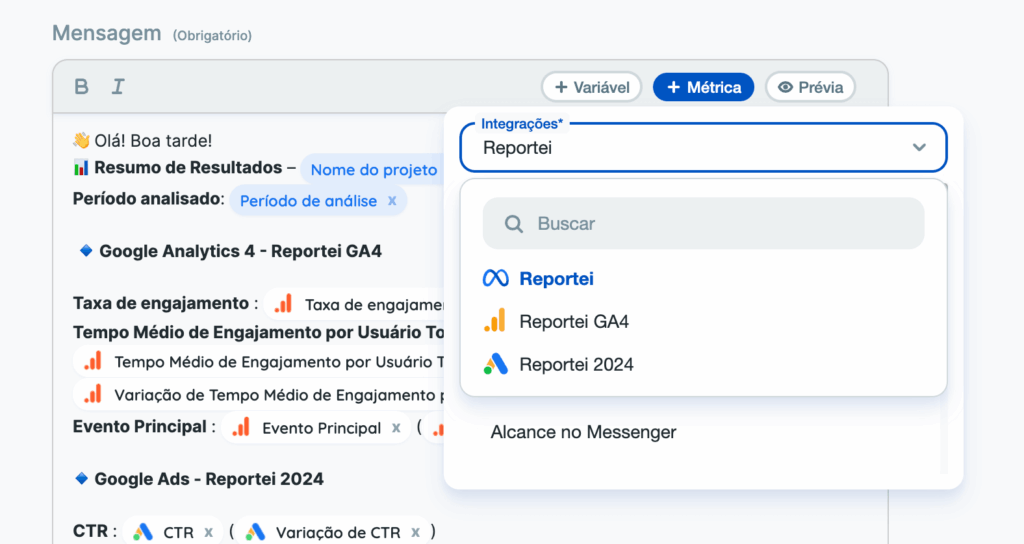The height and width of the screenshot is (544, 1024).
Task: Click the Meta logo icon beside Reportei
Action: (496, 279)
